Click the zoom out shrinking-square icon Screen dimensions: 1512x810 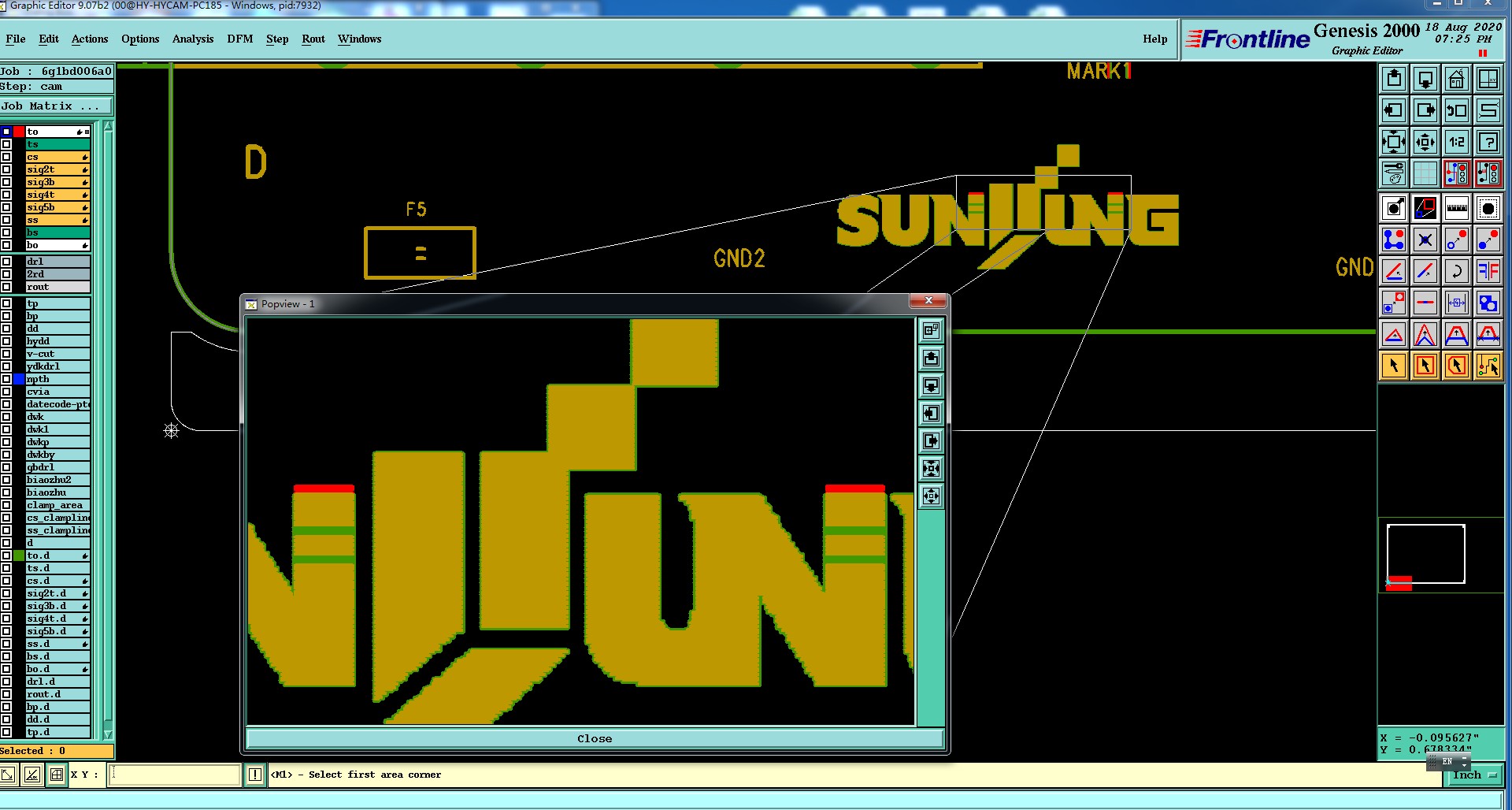point(1425,142)
